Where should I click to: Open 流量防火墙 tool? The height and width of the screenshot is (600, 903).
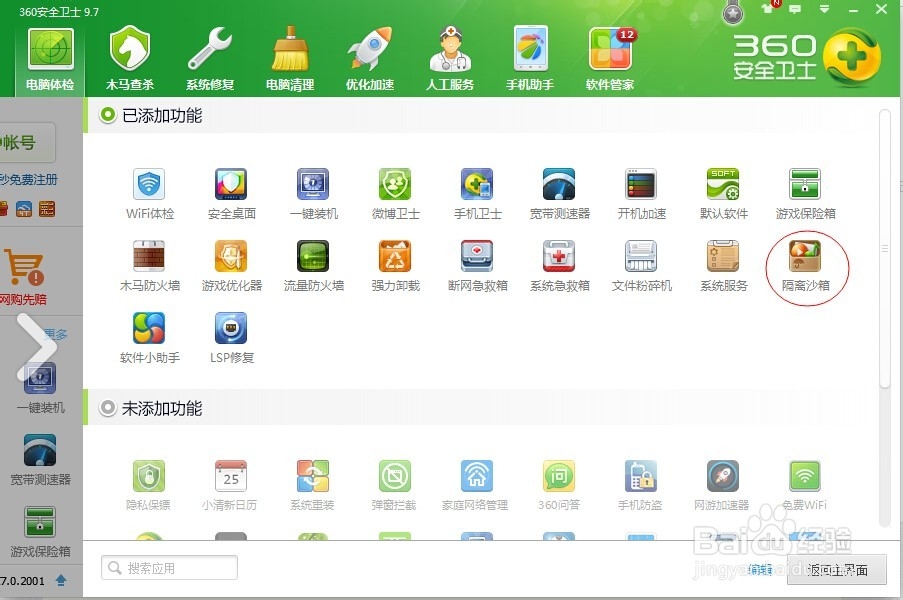(313, 265)
